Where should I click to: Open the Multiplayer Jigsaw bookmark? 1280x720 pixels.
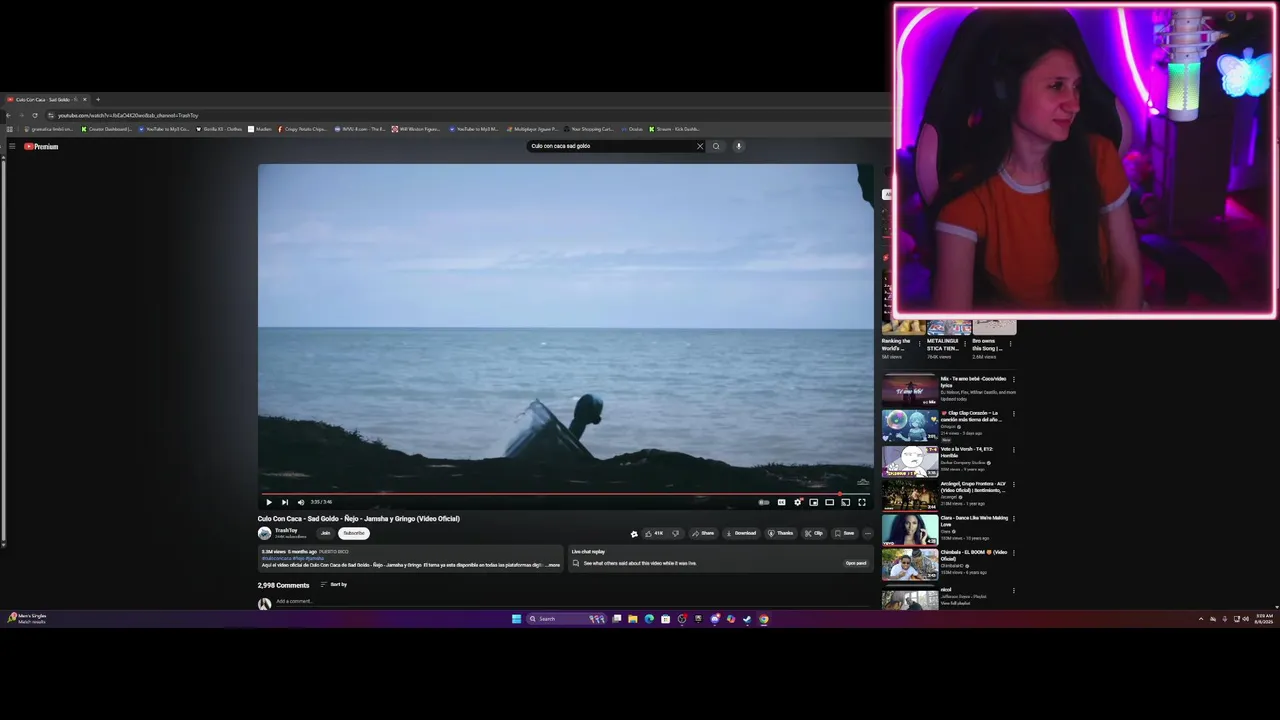click(533, 129)
